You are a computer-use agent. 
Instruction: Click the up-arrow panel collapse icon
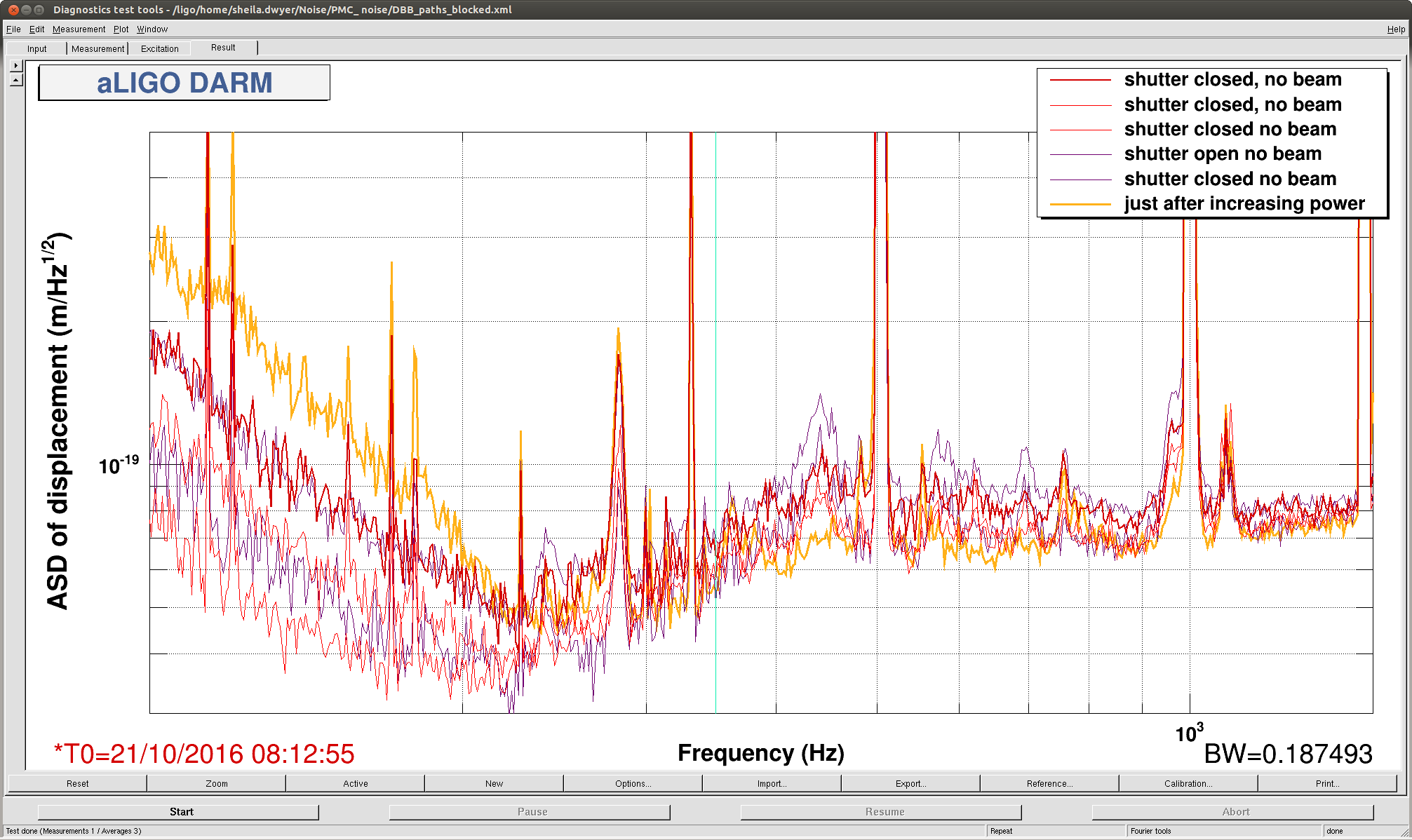16,79
